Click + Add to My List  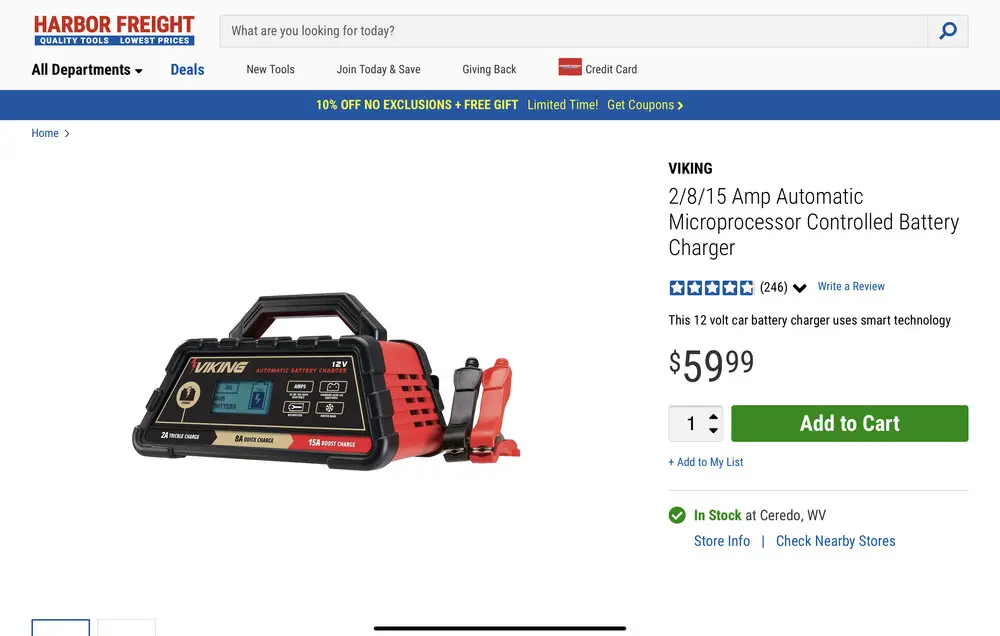point(705,462)
